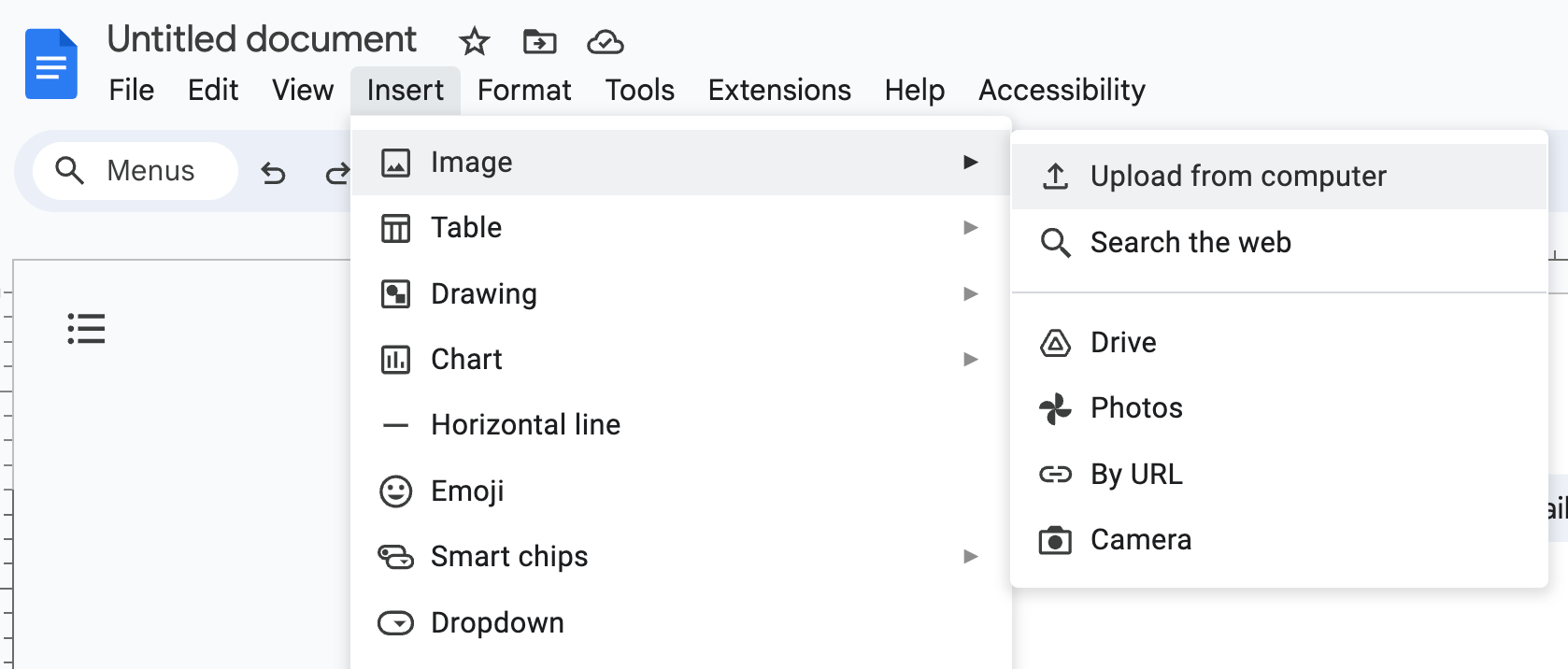Click the move to folder icon

(x=539, y=41)
